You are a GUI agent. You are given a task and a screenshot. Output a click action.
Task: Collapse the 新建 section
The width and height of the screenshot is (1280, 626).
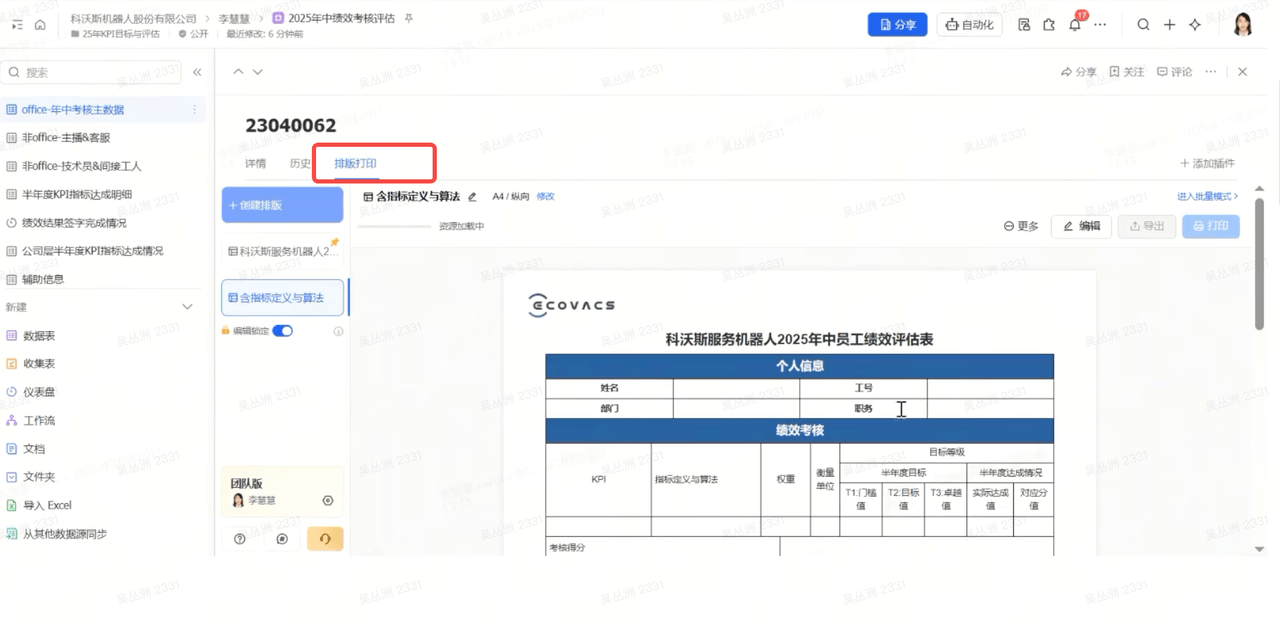pos(187,307)
